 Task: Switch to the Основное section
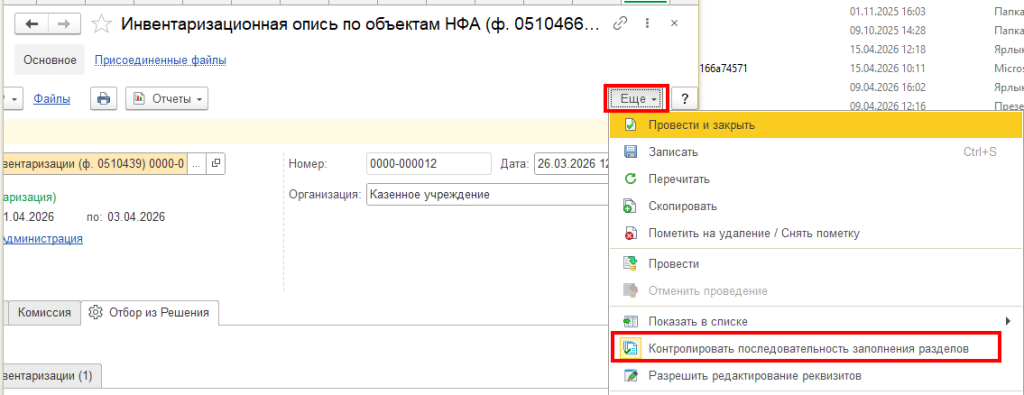(x=50, y=60)
